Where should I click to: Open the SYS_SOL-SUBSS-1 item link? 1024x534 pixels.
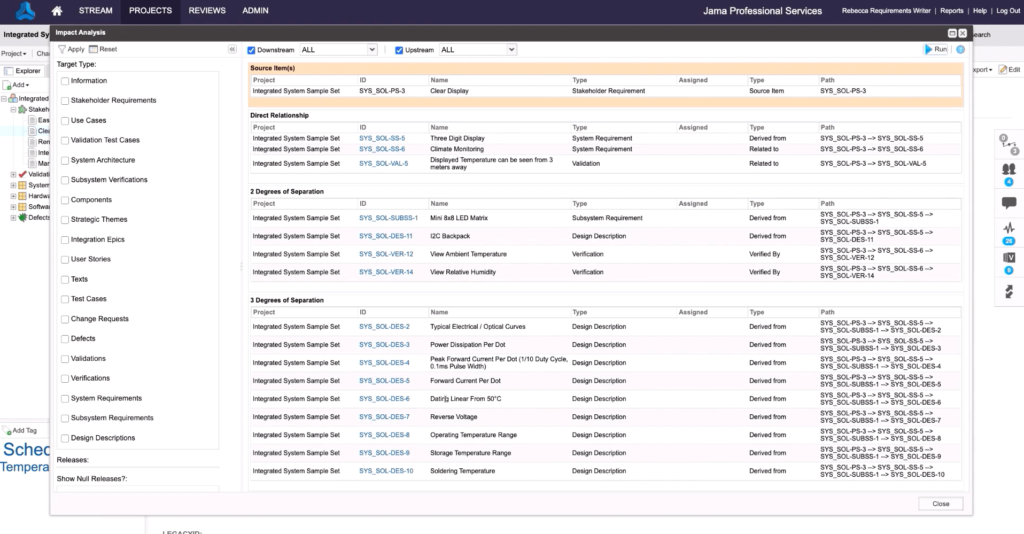click(x=388, y=217)
